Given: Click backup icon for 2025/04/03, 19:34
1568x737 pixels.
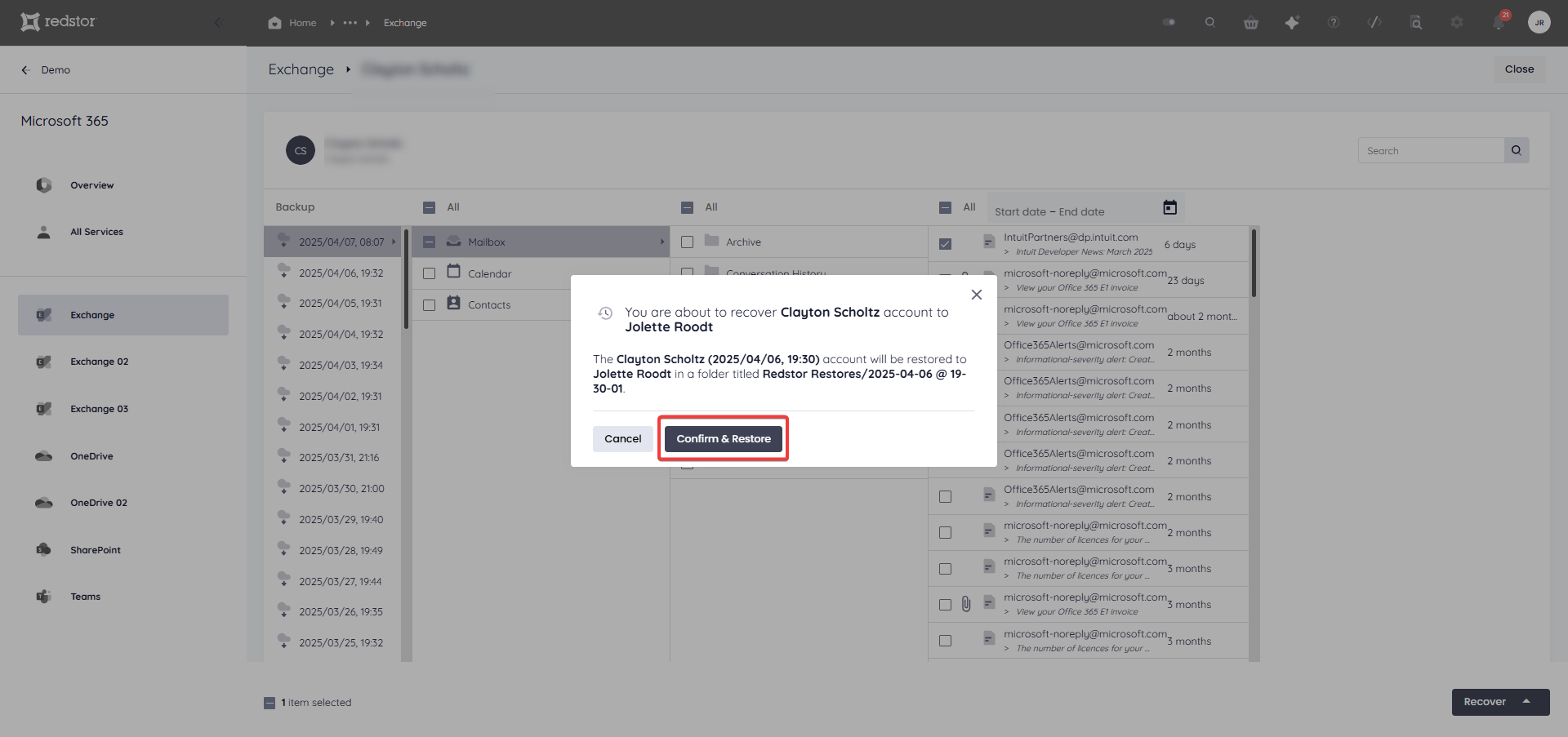Looking at the screenshot, I should click(283, 363).
